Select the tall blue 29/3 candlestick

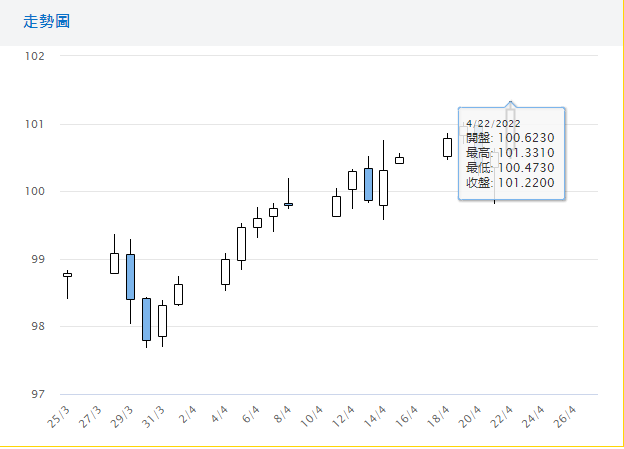(130, 277)
